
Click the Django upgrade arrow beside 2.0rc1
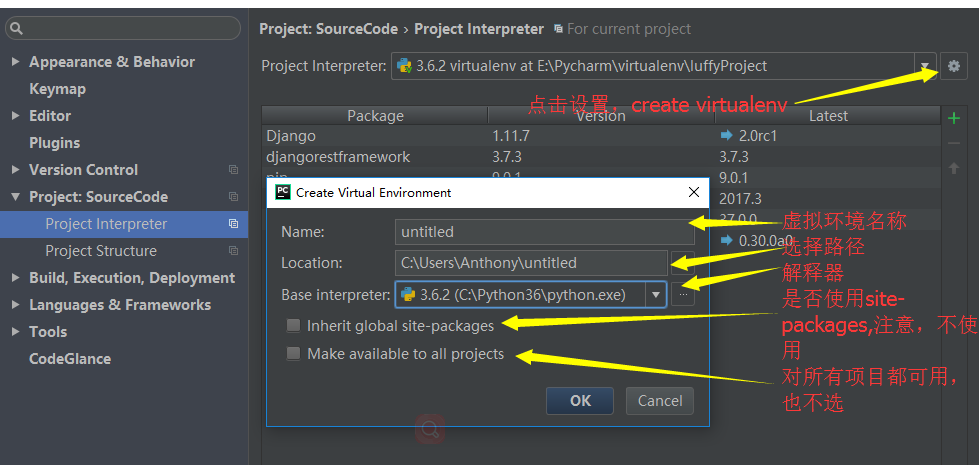click(x=726, y=135)
